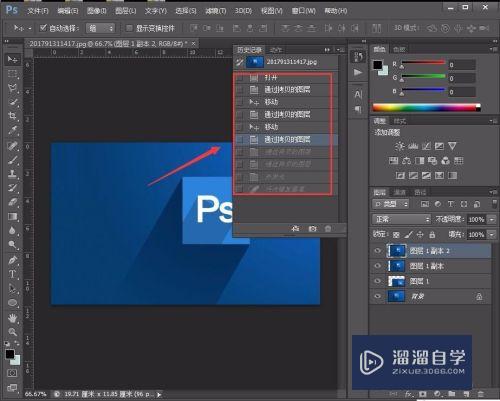Screen dimensions: 500x401
Task: Open the 图像(I) menu
Action: tap(96, 11)
